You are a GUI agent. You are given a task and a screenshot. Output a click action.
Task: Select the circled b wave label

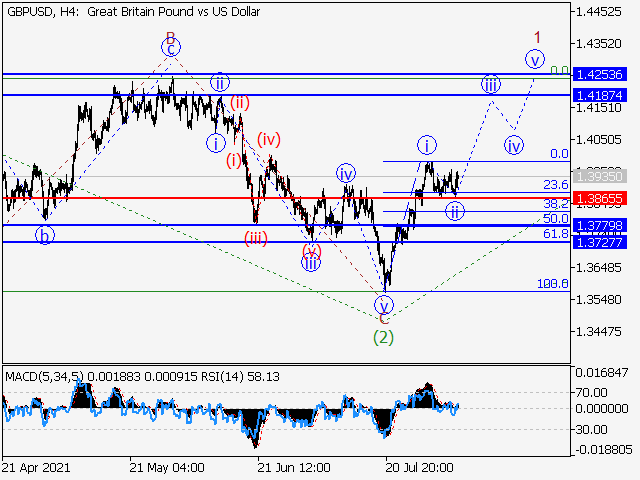tap(45, 236)
